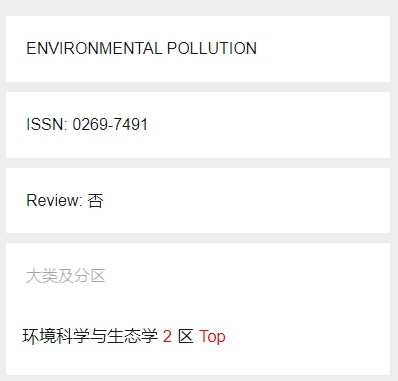This screenshot has height=381, width=398.
Task: Select the ISSN number 0269-7491
Action: click(110, 124)
